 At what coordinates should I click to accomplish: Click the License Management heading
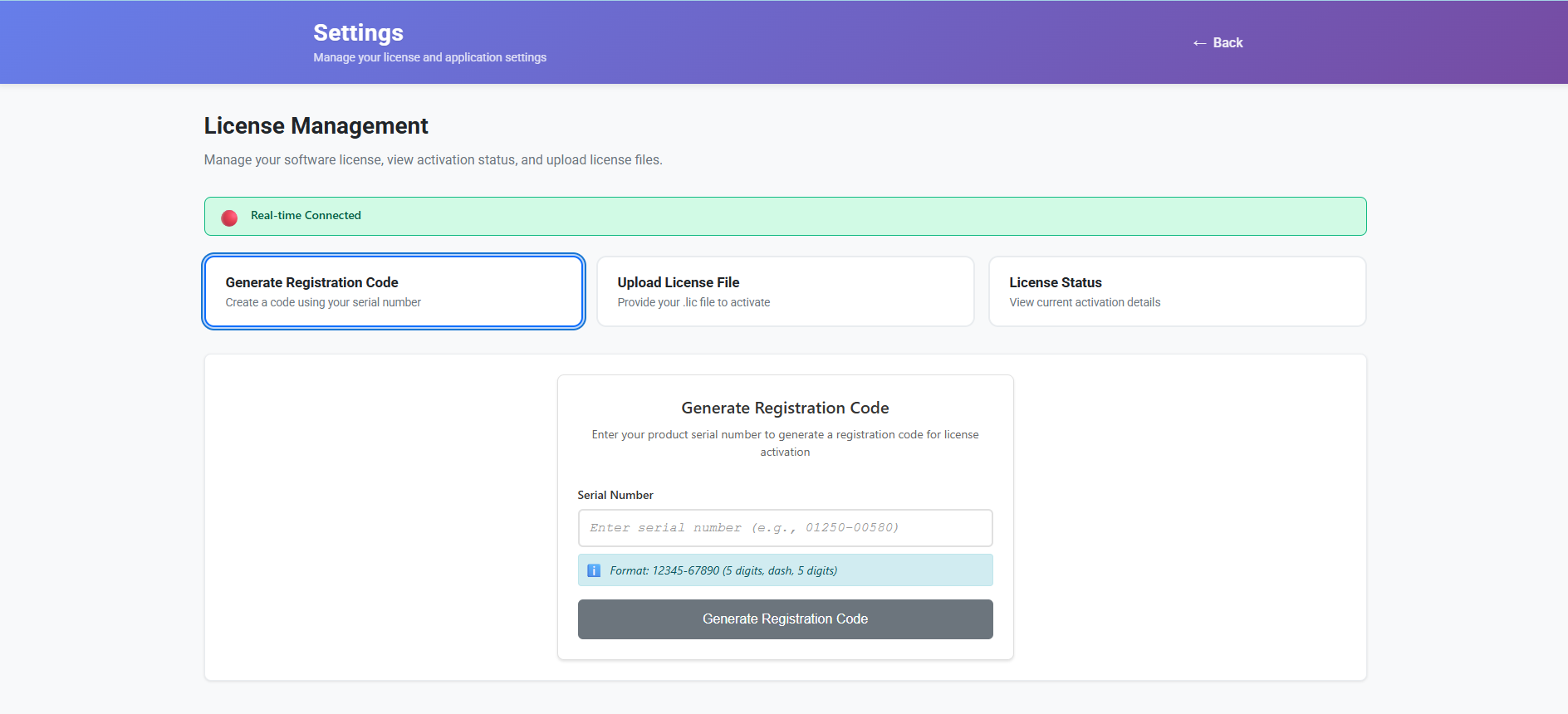[316, 125]
